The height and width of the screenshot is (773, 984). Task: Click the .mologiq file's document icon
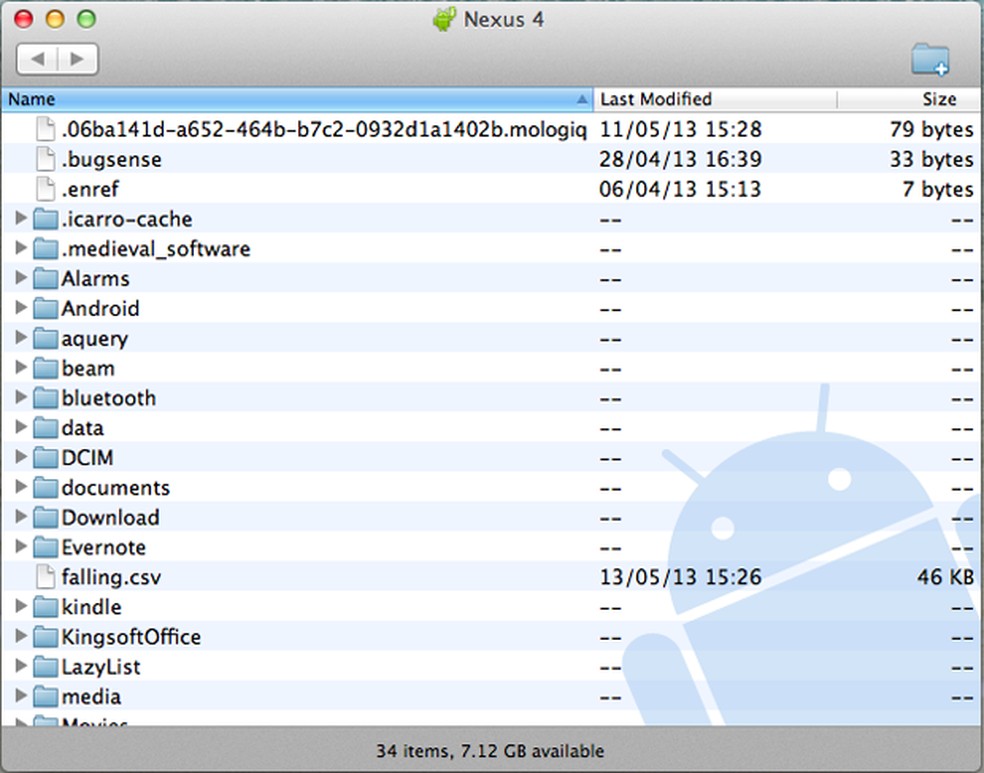(x=45, y=129)
